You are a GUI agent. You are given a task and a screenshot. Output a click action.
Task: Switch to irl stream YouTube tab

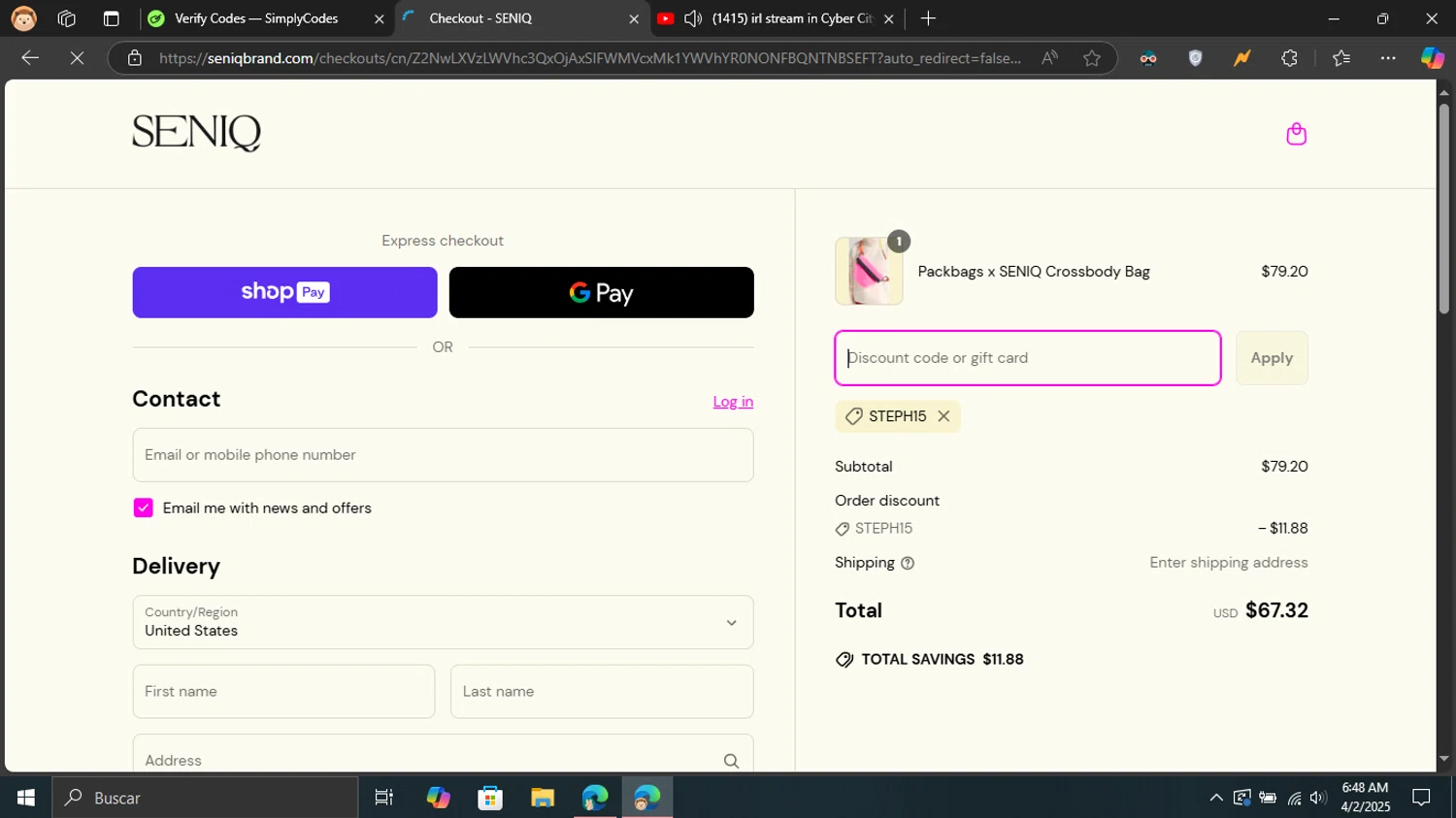coord(777,18)
